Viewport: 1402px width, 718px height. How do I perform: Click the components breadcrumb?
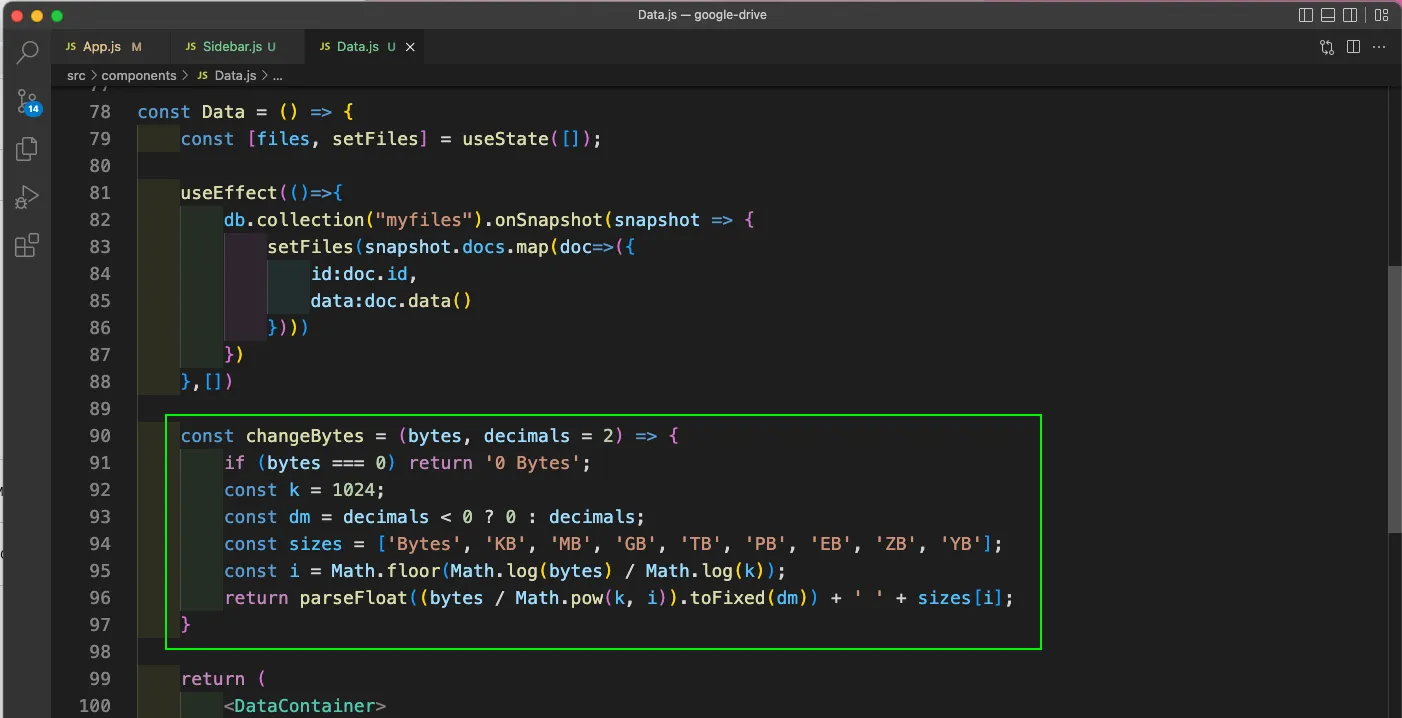pyautogui.click(x=139, y=75)
